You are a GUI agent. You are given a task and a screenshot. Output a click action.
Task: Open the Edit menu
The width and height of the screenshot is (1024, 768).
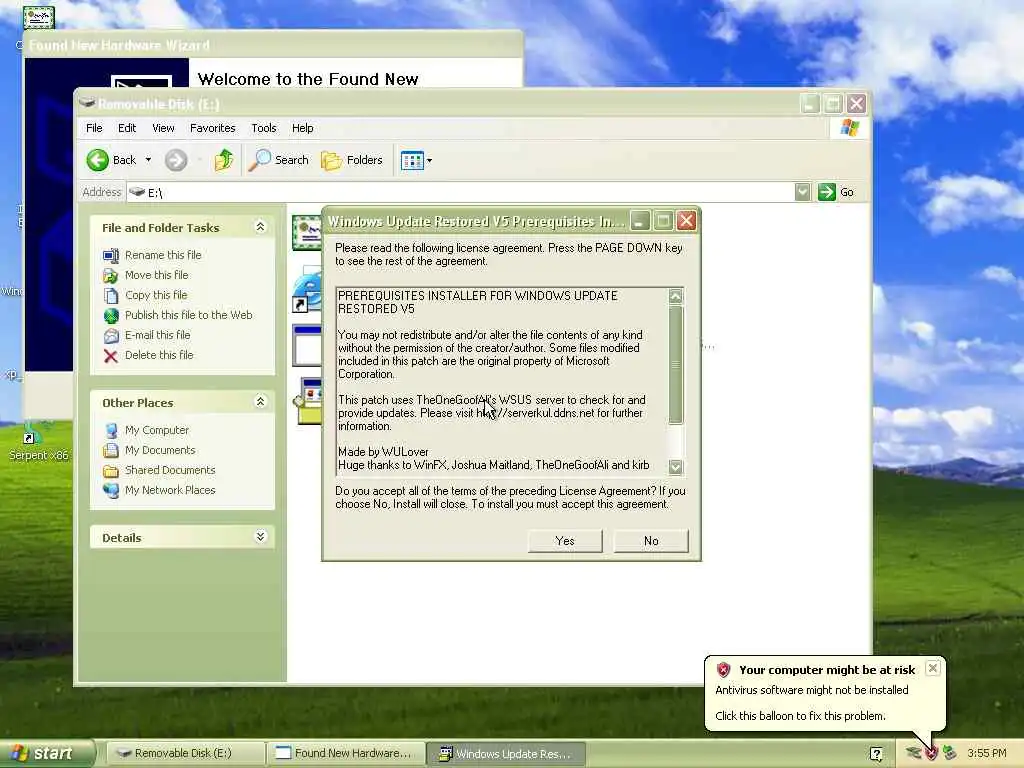(127, 128)
